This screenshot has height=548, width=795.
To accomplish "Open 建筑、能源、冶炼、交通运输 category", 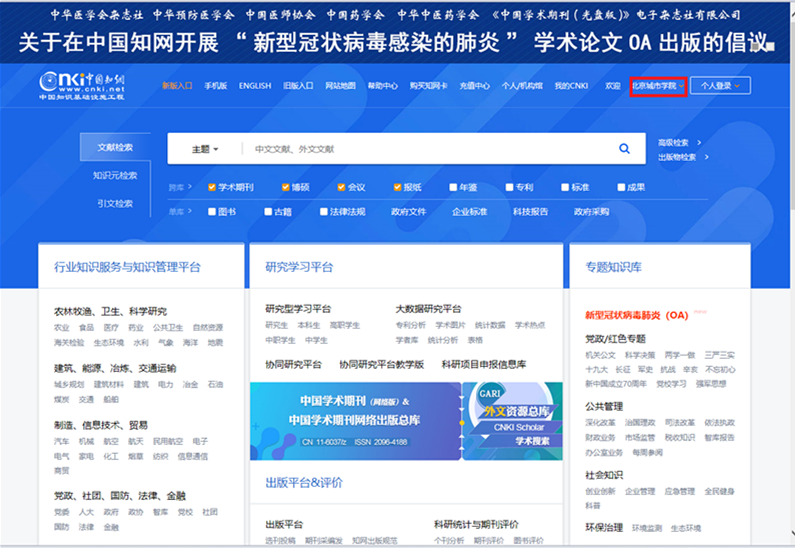I will (x=115, y=368).
